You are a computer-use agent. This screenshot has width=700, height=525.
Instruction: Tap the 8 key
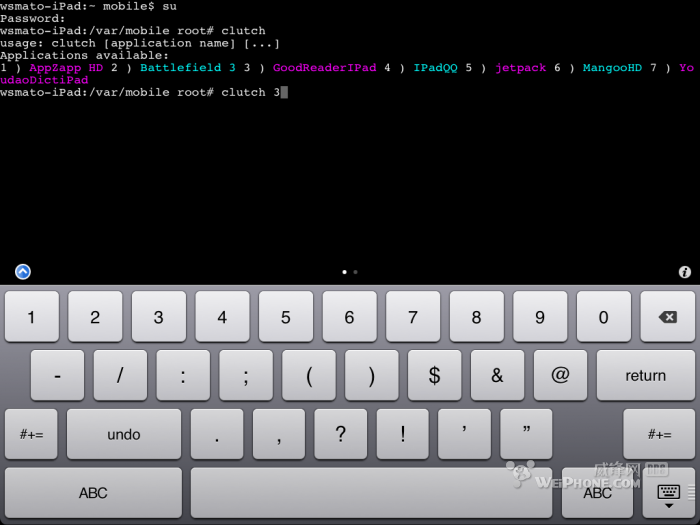[477, 317]
